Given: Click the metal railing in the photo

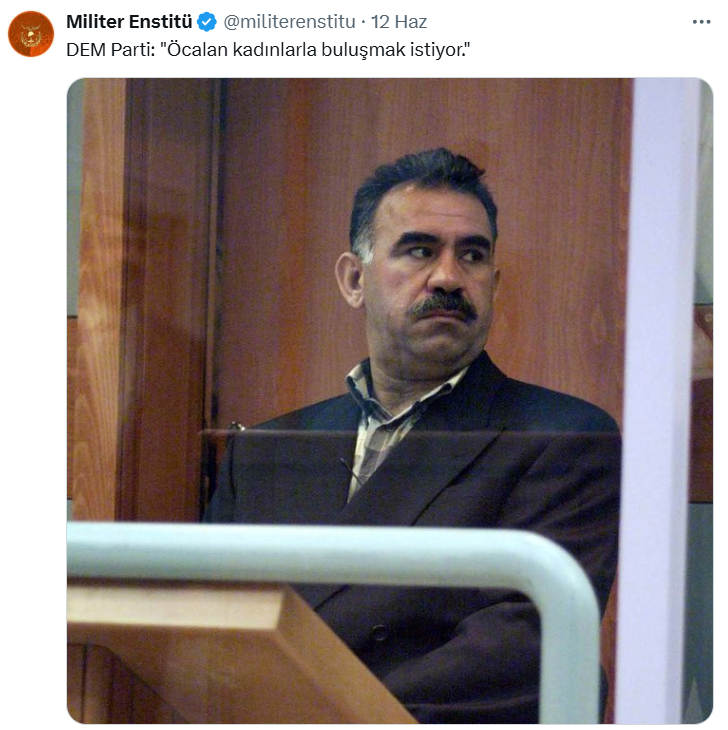Looking at the screenshot, I should [x=326, y=554].
